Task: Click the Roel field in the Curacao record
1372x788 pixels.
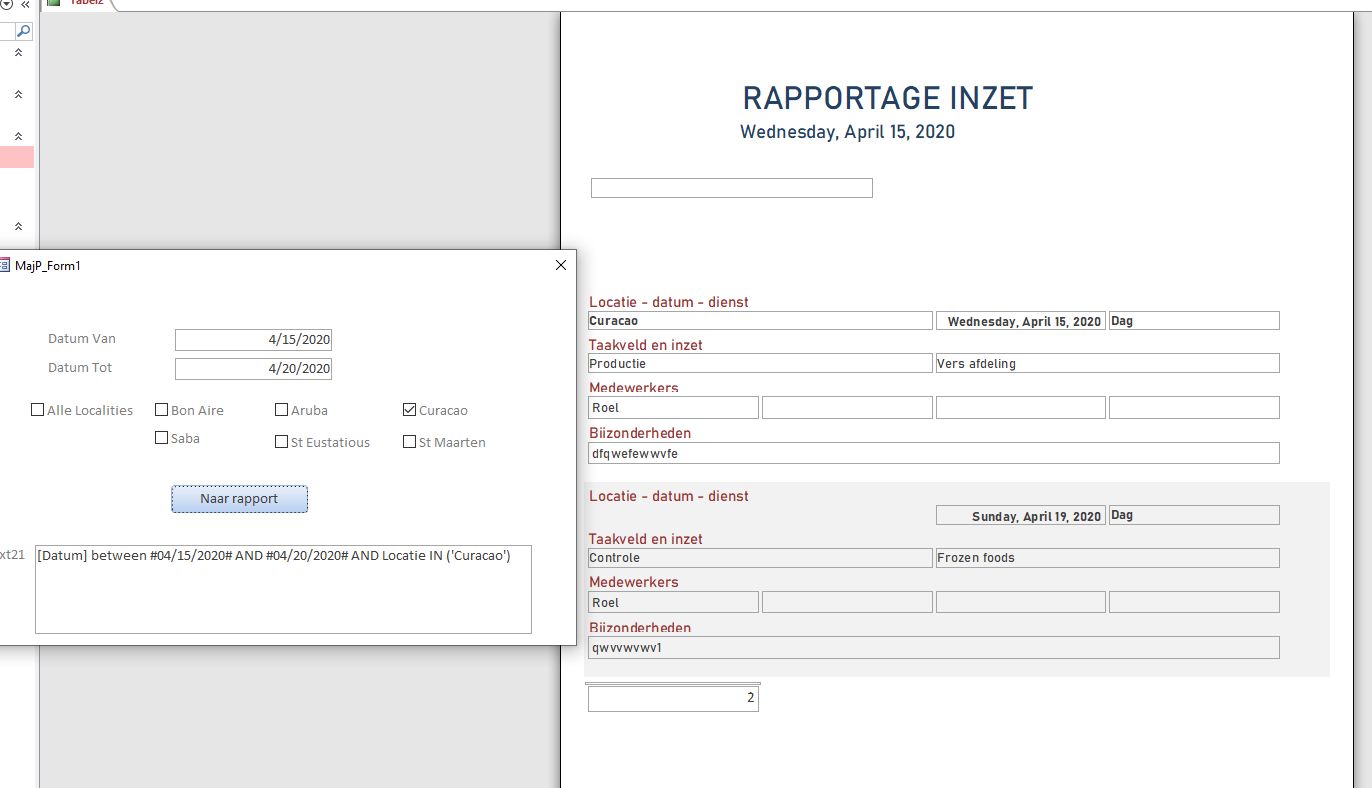Action: (673, 408)
